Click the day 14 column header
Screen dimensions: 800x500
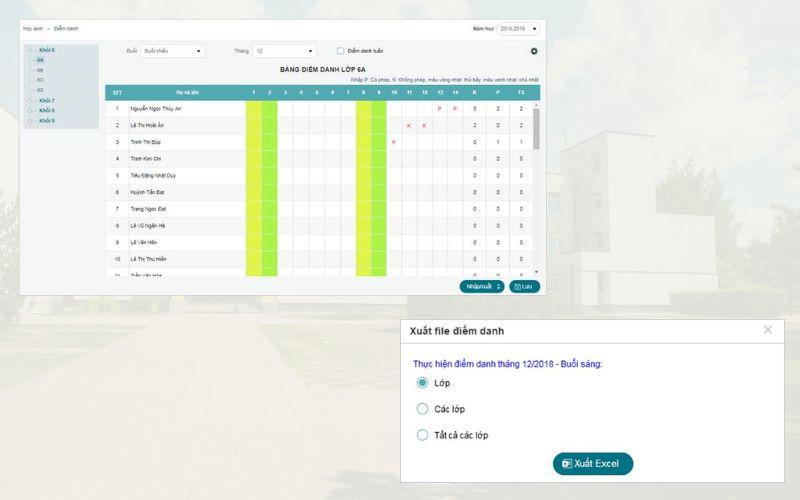(x=455, y=92)
